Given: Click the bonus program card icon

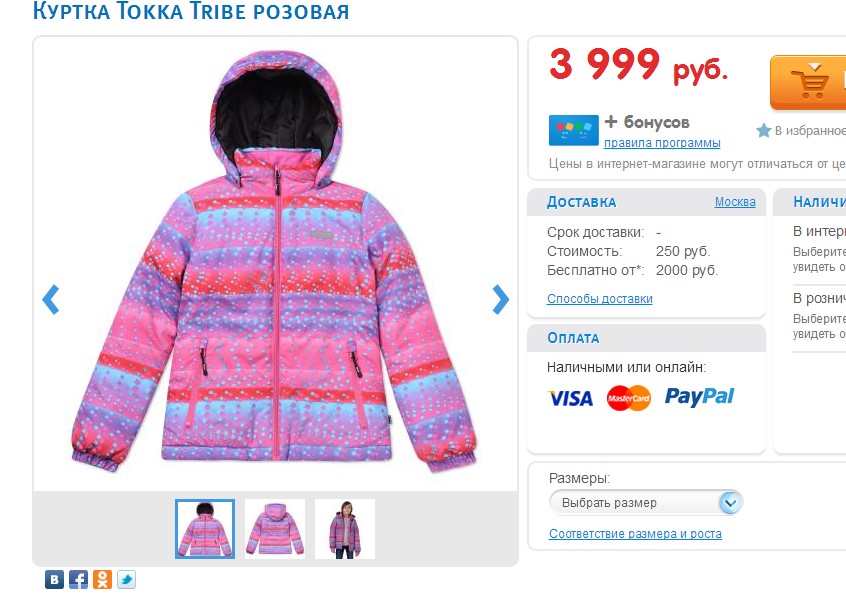Looking at the screenshot, I should (x=574, y=130).
